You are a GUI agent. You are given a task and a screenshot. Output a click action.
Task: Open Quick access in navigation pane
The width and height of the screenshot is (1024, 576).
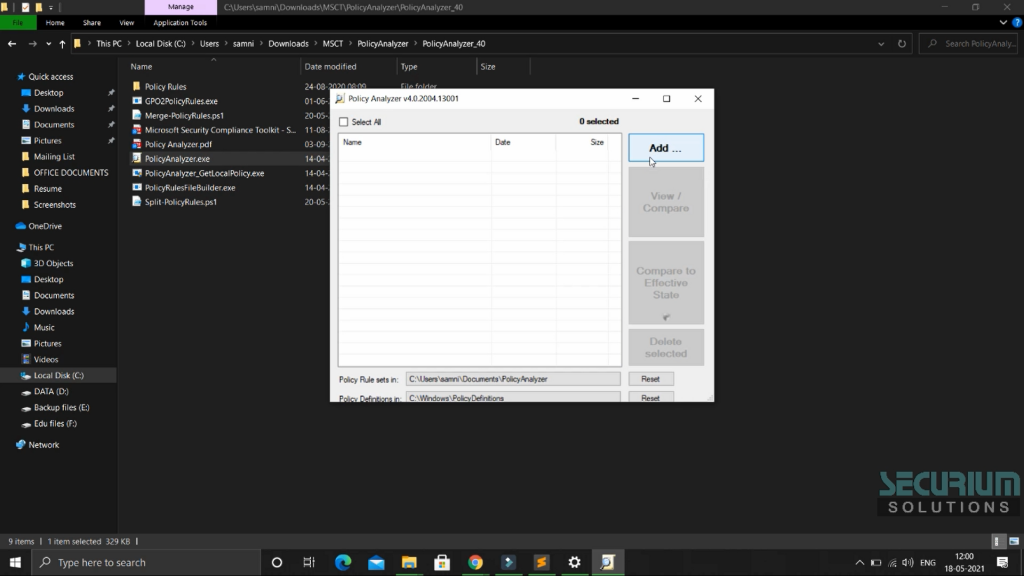(50, 76)
